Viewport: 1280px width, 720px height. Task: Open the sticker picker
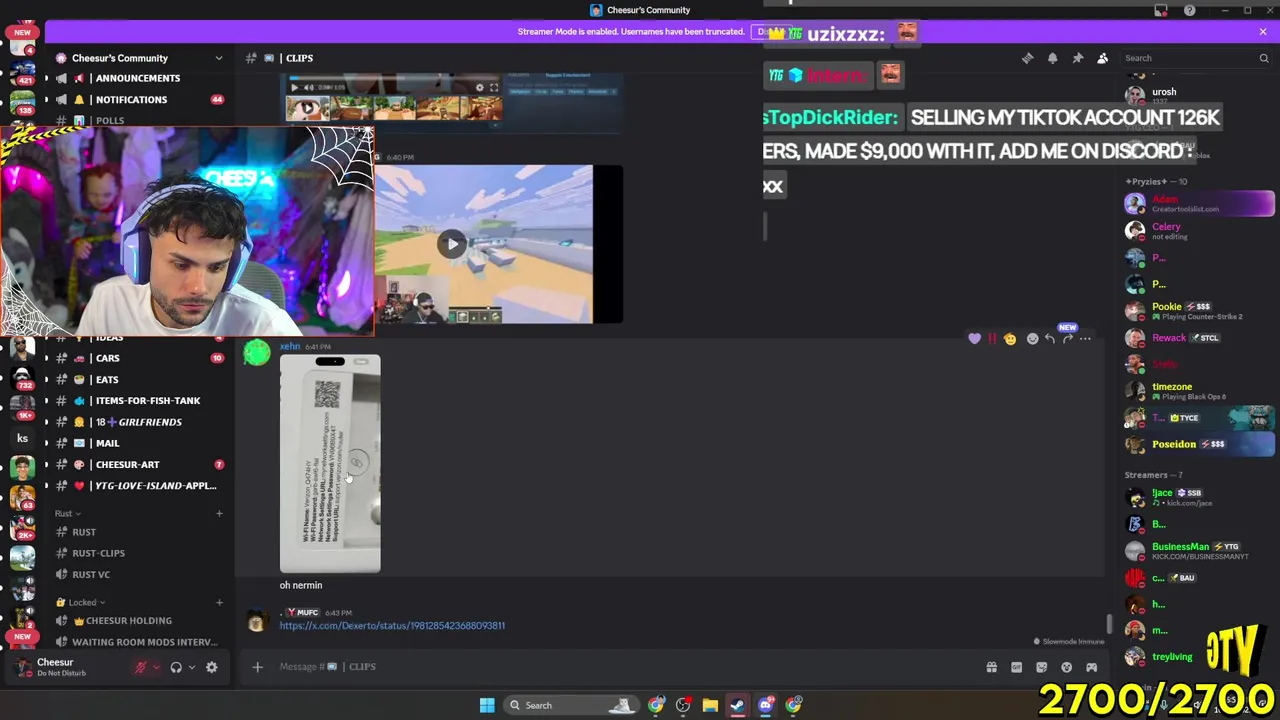pyautogui.click(x=1041, y=667)
